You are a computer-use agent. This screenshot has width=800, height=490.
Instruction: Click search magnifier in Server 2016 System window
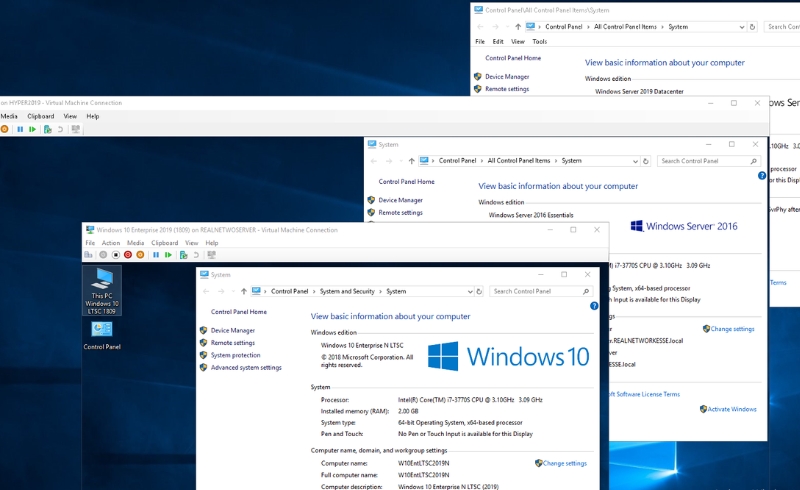[x=754, y=161]
